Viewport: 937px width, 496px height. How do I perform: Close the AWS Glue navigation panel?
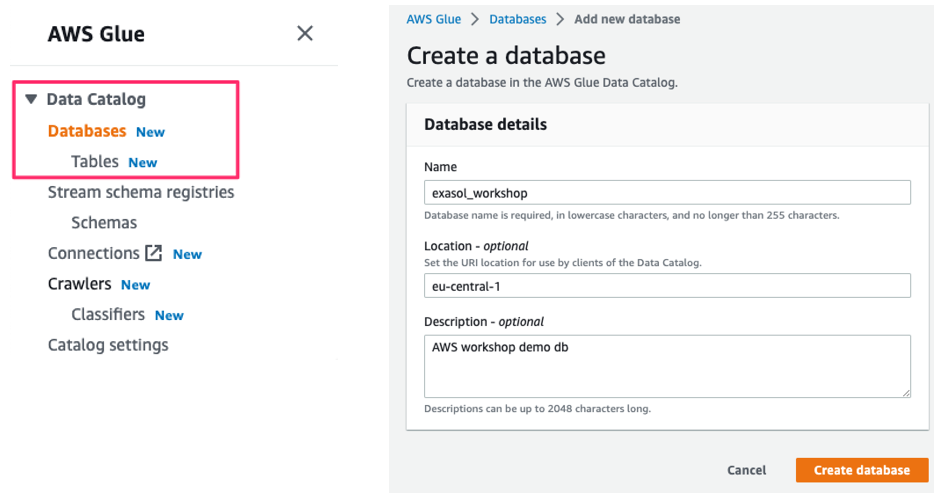[x=305, y=33]
